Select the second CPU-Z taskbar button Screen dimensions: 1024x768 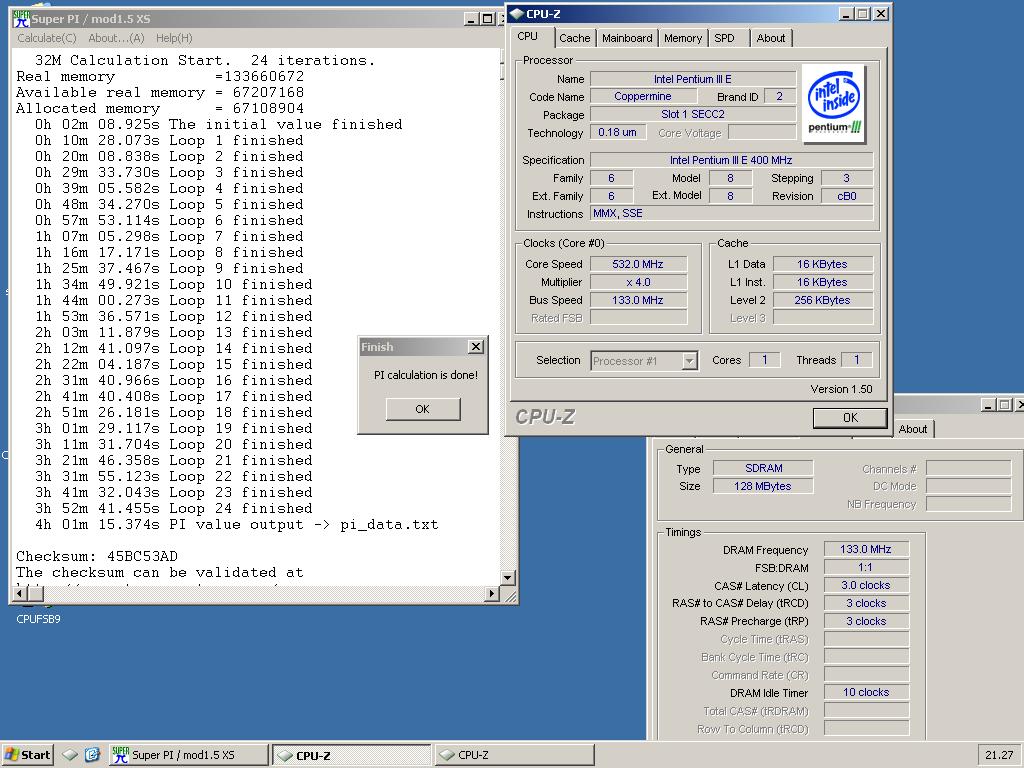pyautogui.click(x=515, y=755)
